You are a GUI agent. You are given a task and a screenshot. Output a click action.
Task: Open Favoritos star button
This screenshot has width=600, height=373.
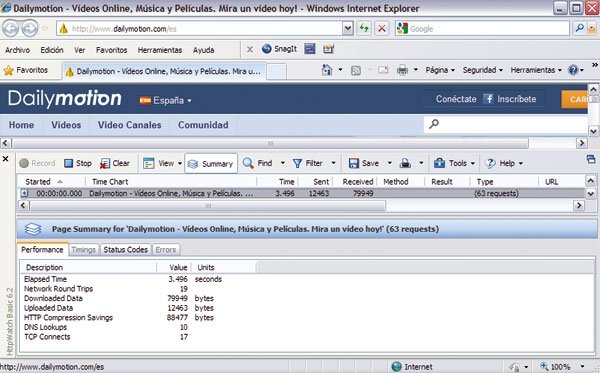click(26, 70)
